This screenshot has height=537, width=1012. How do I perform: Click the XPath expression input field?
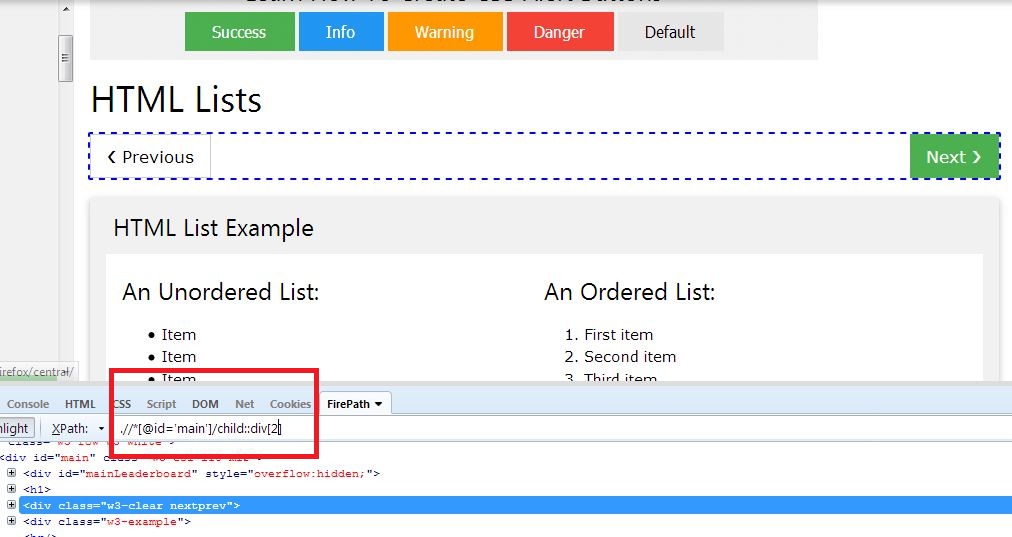pyautogui.click(x=562, y=428)
